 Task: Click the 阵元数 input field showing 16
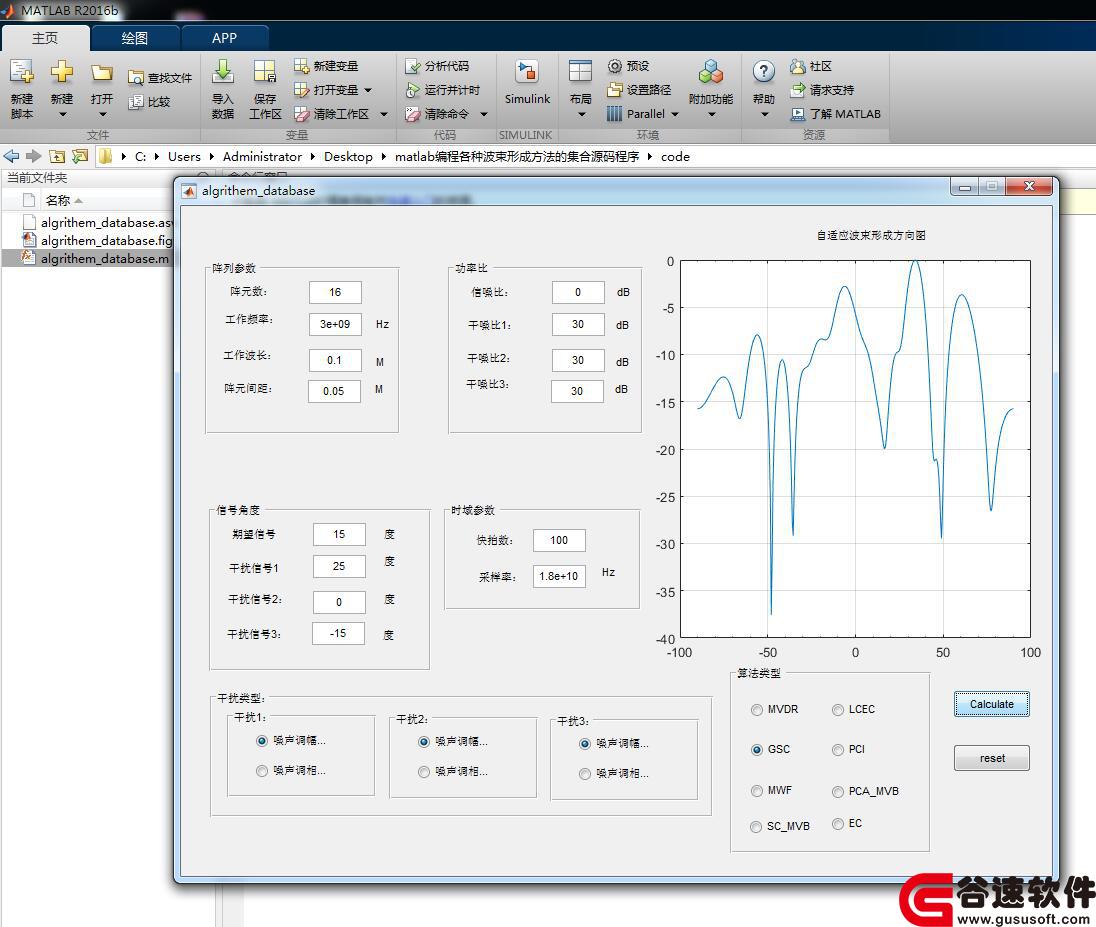pyautogui.click(x=336, y=292)
